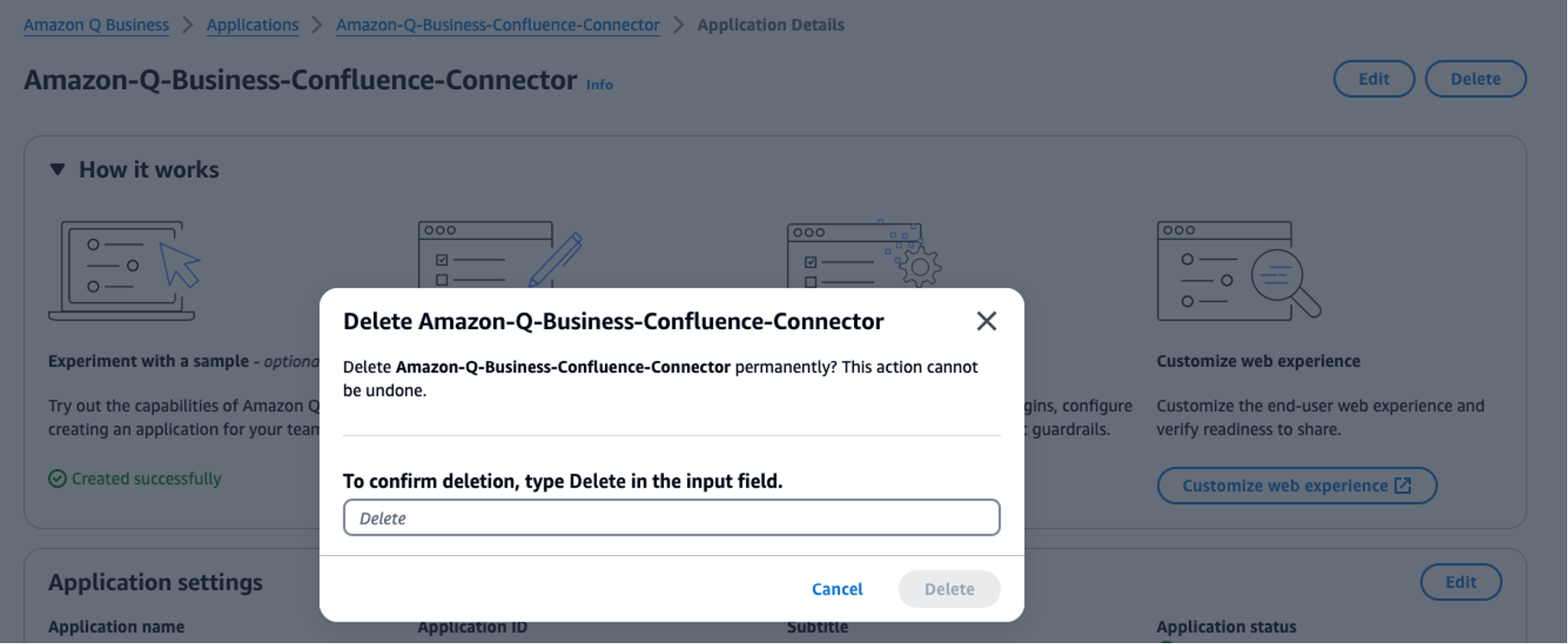Screen dimensions: 1568x644
Task: Click the dialog's Delete confirm button
Action: click(x=948, y=589)
